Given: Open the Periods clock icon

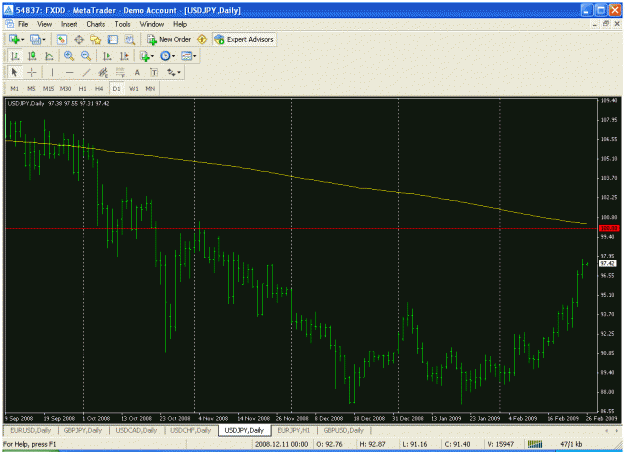Looking at the screenshot, I should coord(165,56).
